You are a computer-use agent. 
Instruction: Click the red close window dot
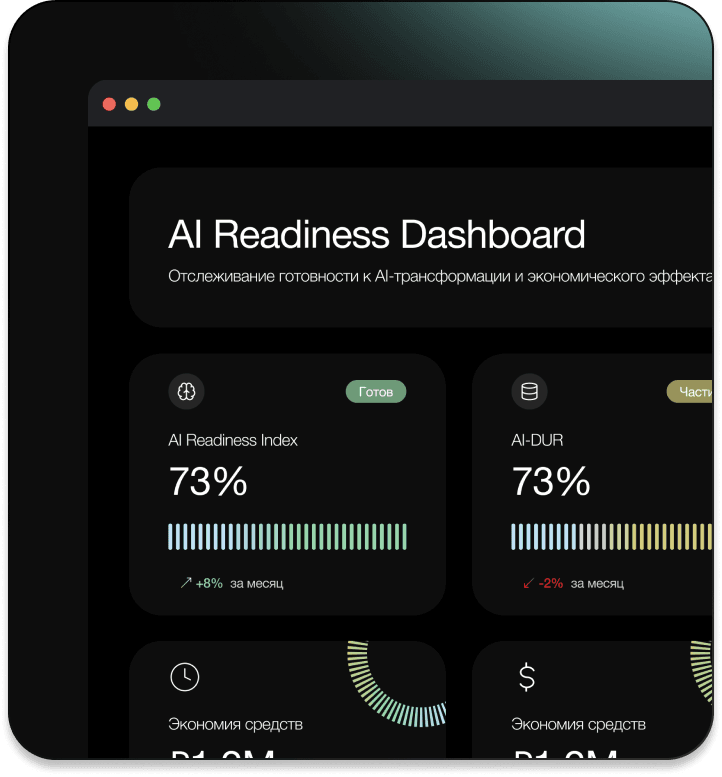click(109, 104)
